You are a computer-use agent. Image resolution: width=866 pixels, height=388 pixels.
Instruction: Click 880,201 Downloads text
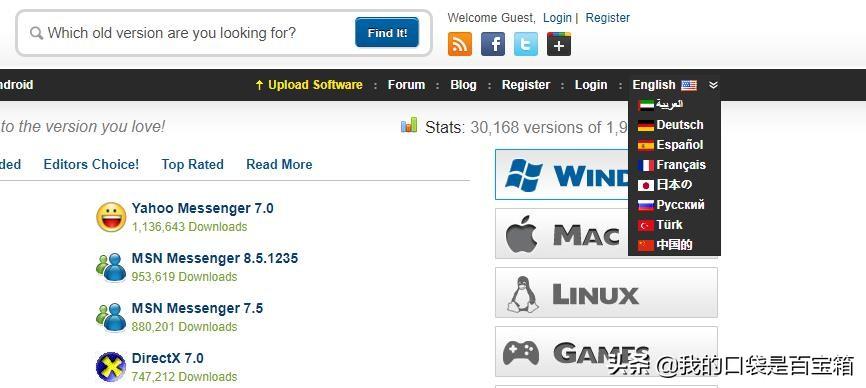tap(184, 327)
